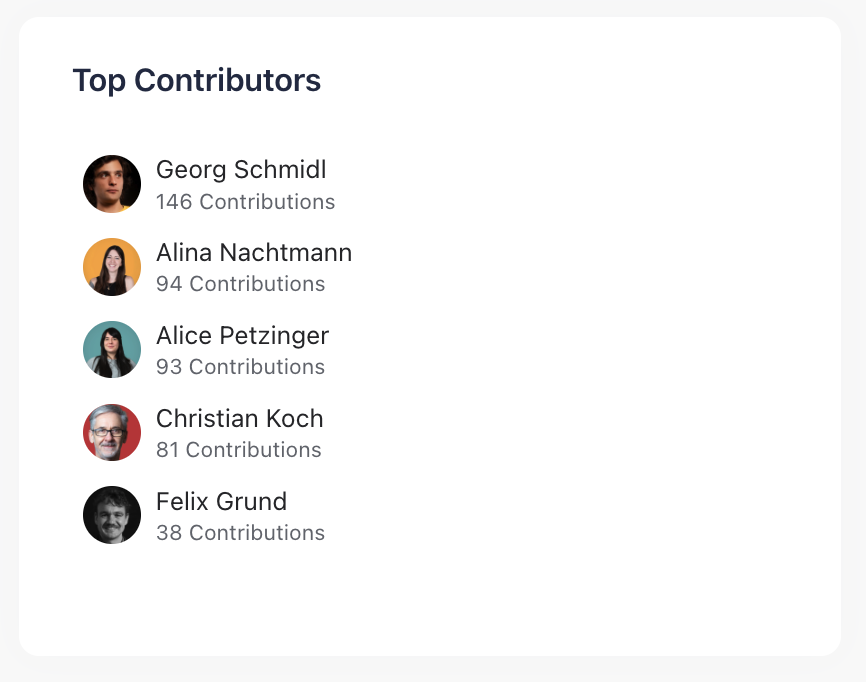Click Felix Grund's avatar photo
Viewport: 866px width, 682px height.
pos(112,515)
